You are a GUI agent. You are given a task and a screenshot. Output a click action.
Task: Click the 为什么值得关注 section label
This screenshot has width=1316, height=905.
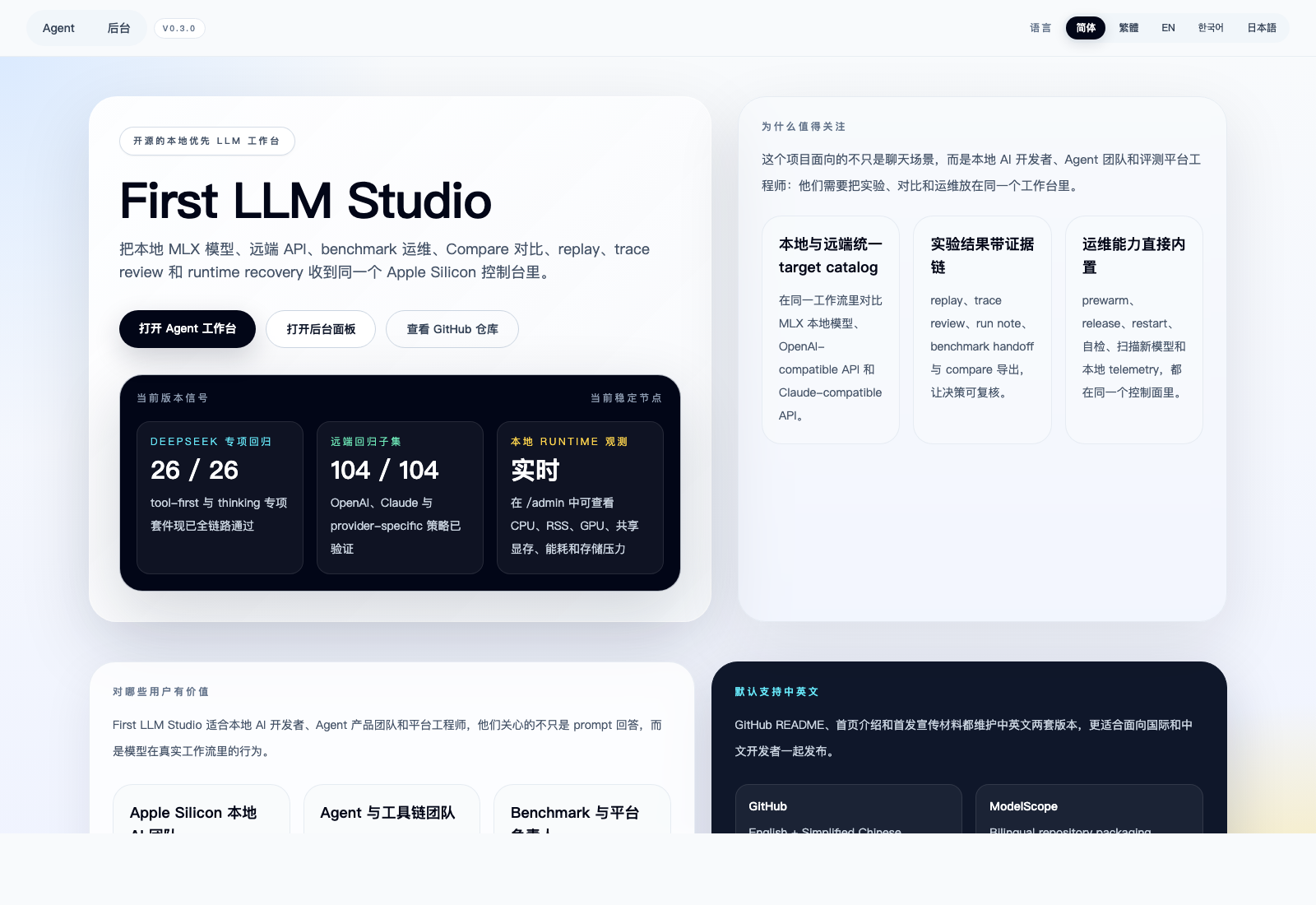pos(804,127)
